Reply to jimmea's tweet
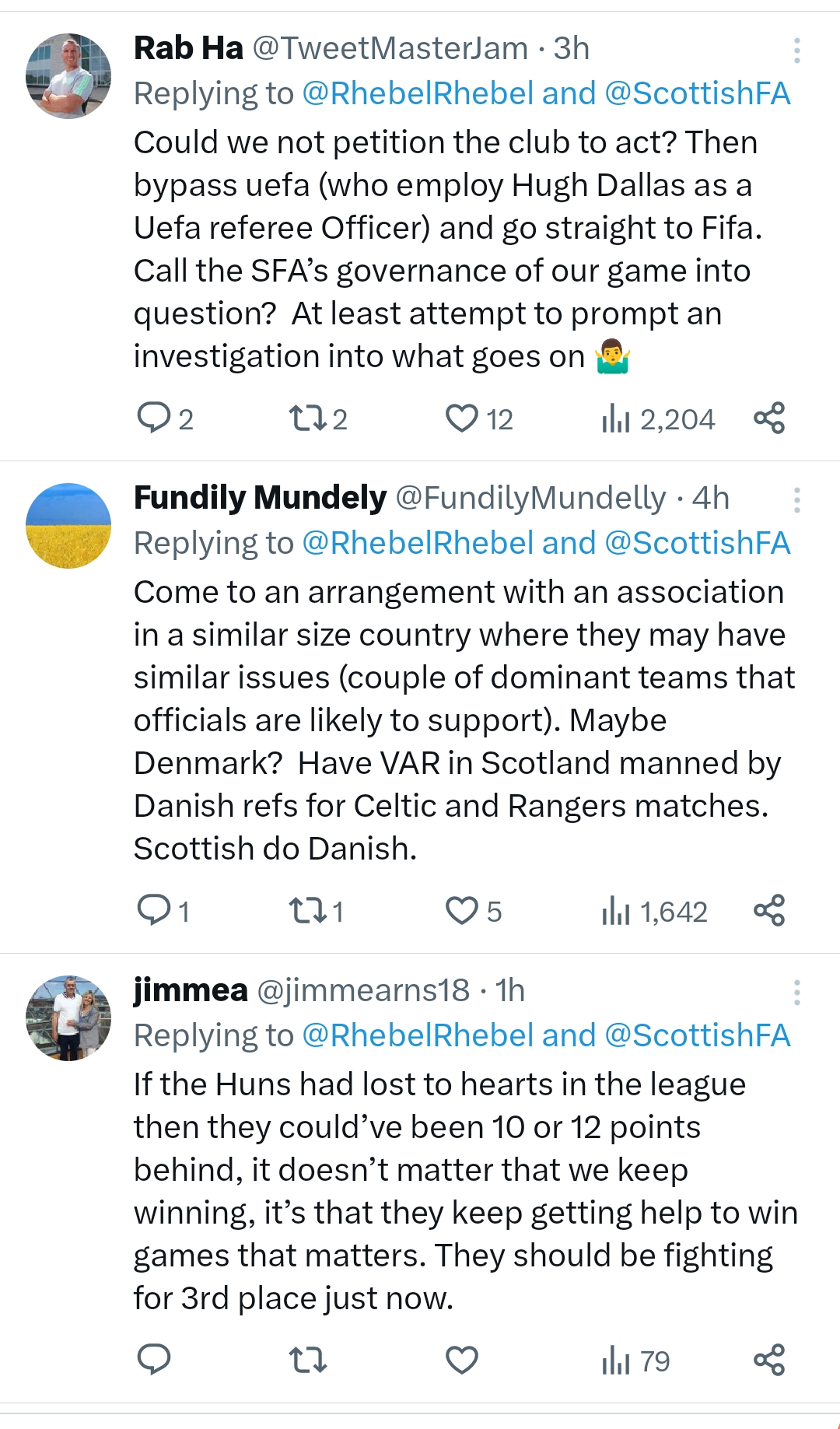 tap(154, 1360)
